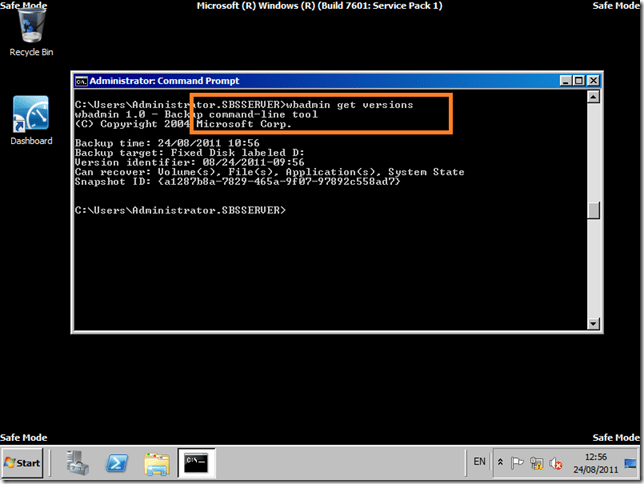Open the EN language bar indicator

tap(479, 463)
